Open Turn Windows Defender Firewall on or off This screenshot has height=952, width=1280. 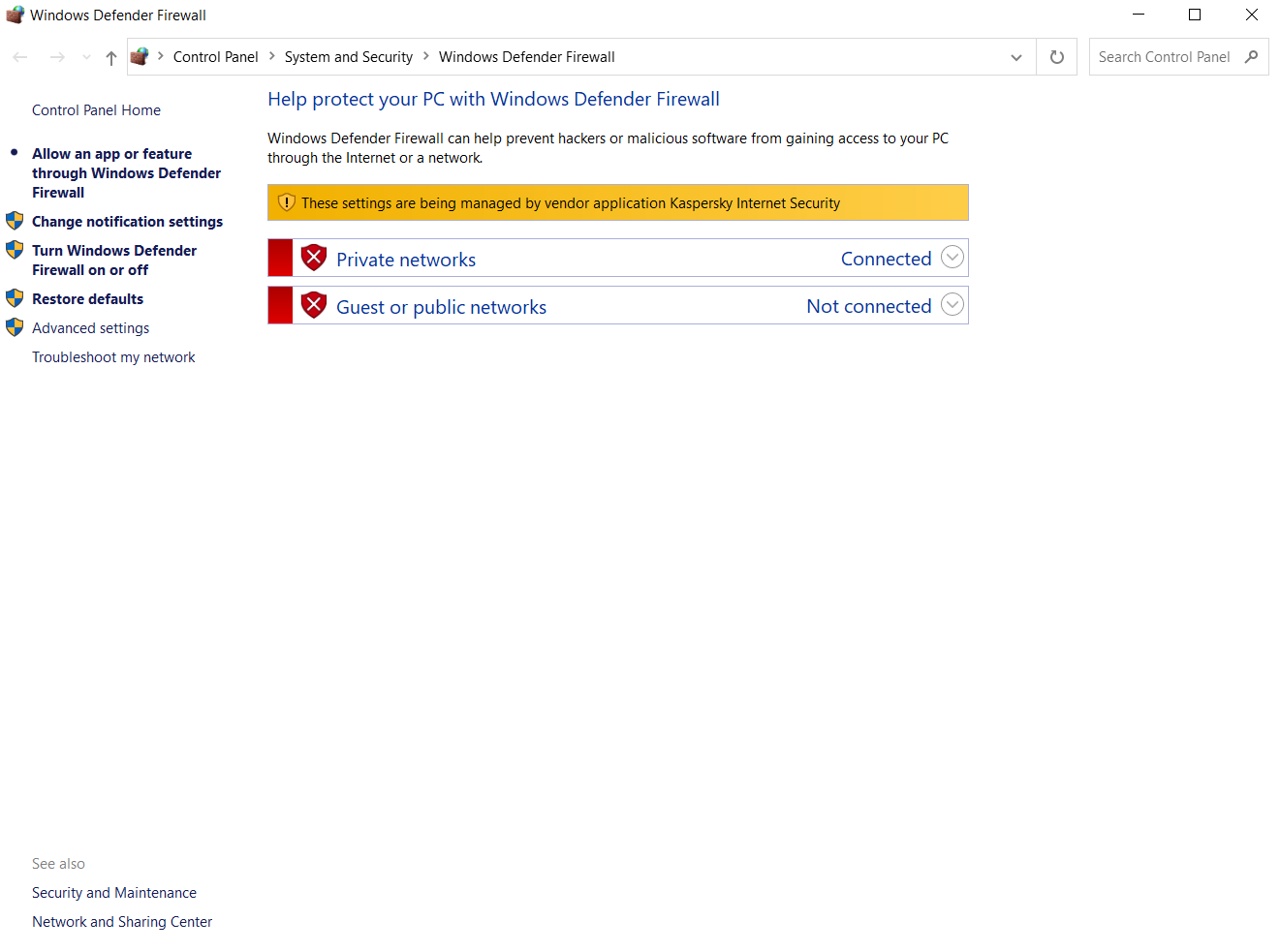[113, 261]
